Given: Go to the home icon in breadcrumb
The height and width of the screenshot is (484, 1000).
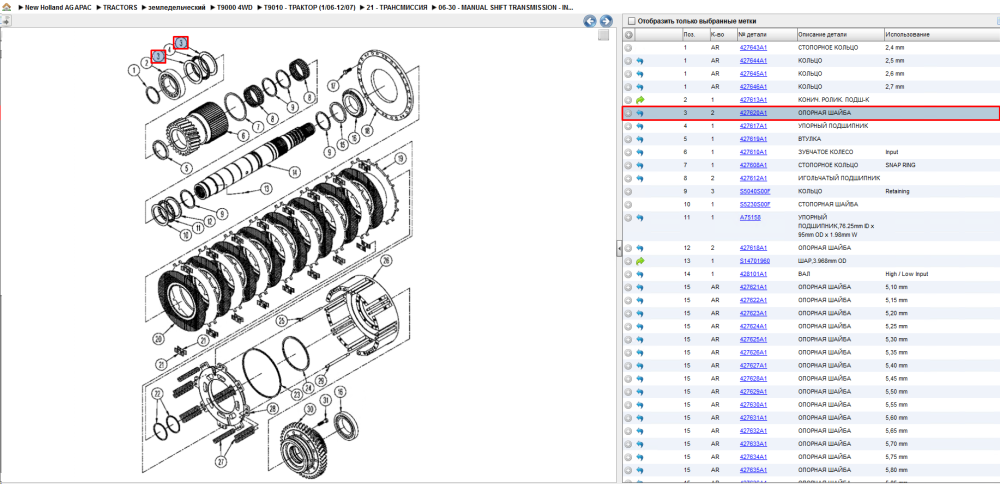Looking at the screenshot, I should point(8,7).
